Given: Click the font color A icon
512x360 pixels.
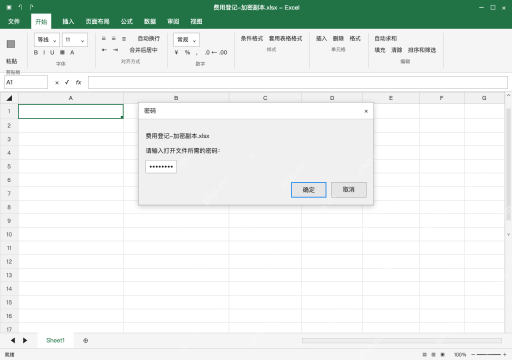Looking at the screenshot, I should point(72,52).
